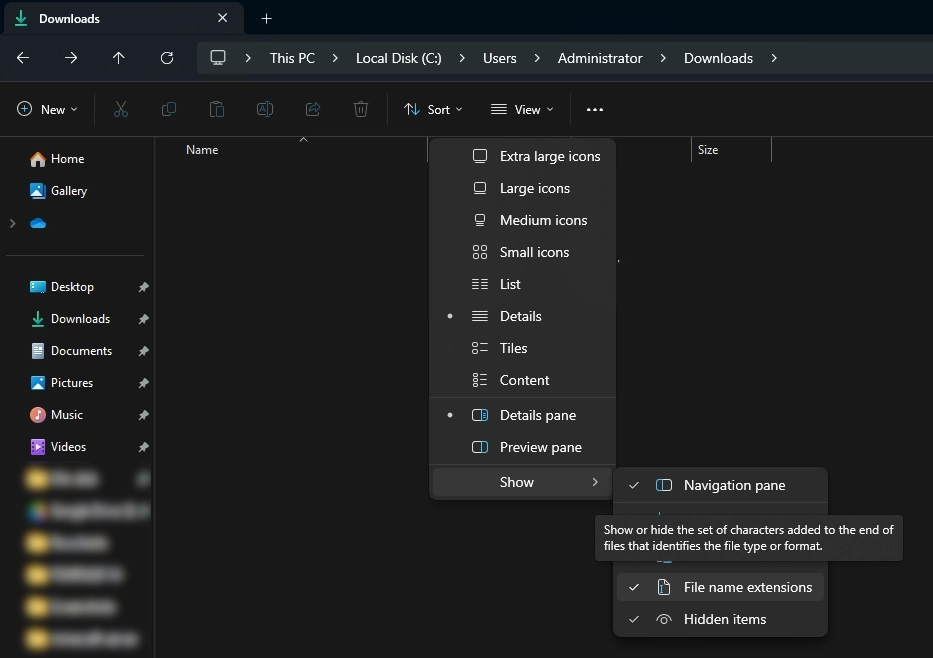This screenshot has height=658, width=933.
Task: Toggle Hidden items visibility
Action: pyautogui.click(x=724, y=619)
